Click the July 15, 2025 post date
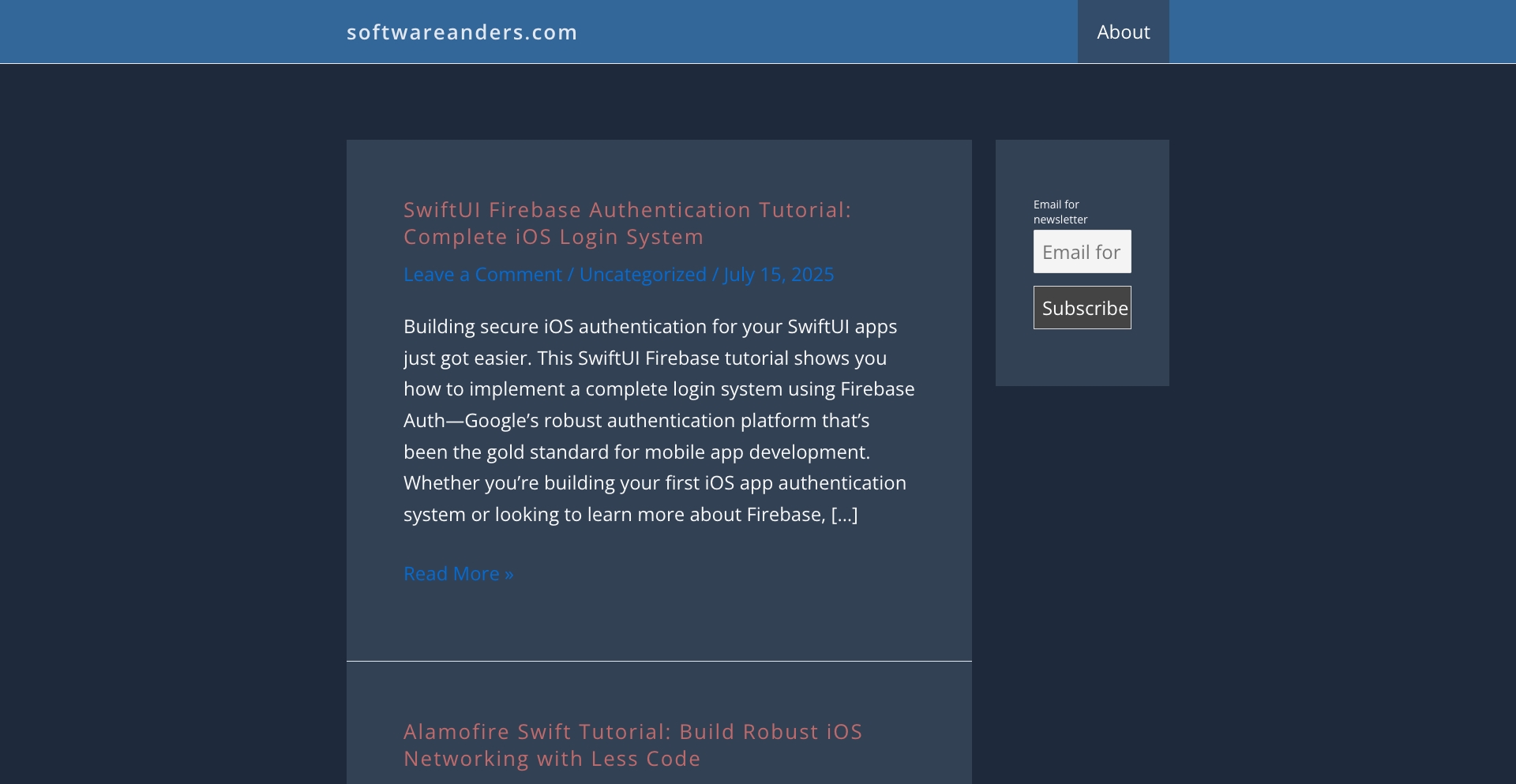 point(779,274)
